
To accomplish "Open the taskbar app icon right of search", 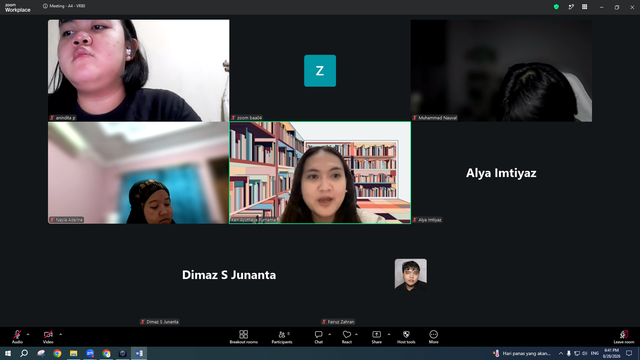I will tap(41, 353).
